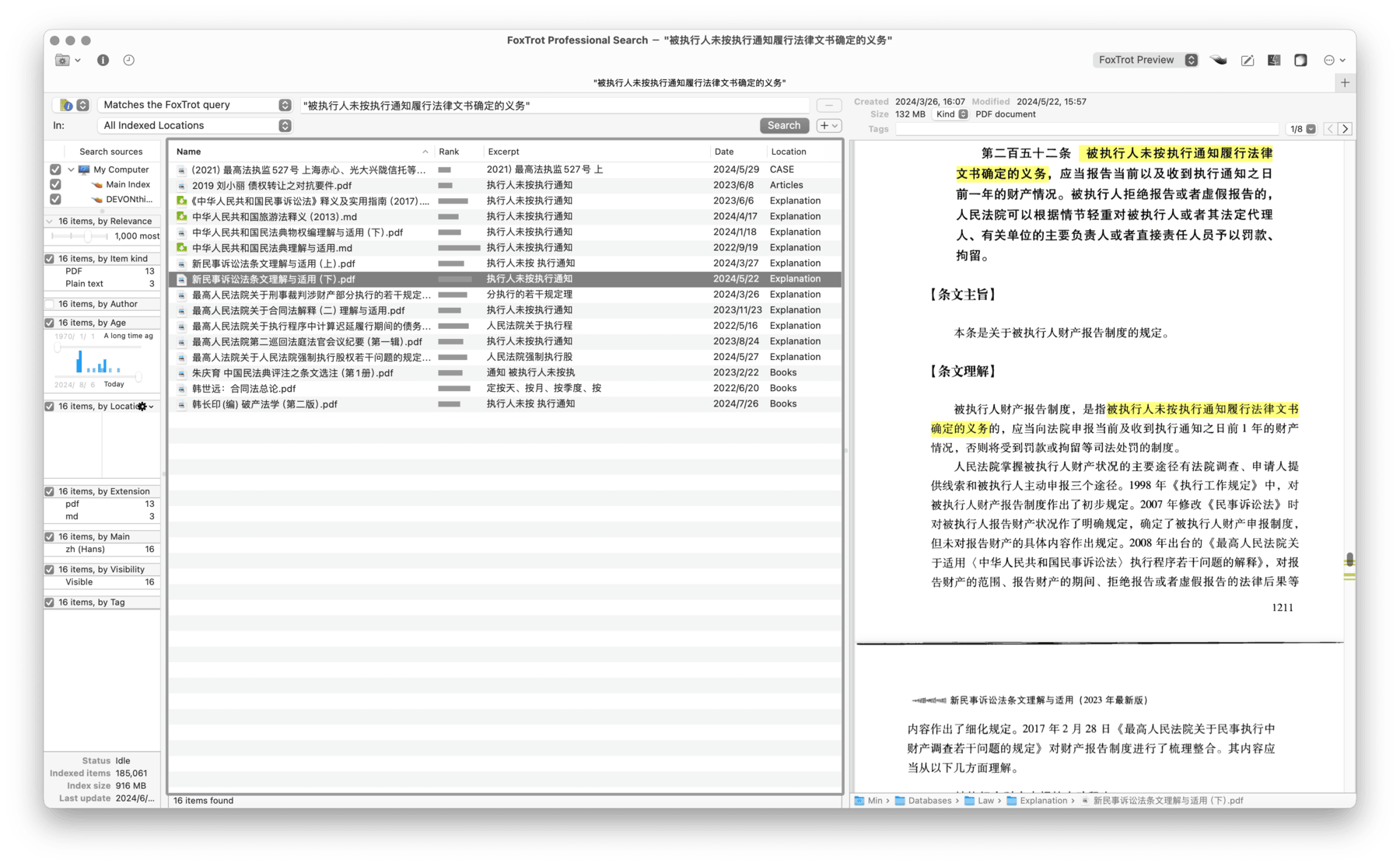Screen dimensions: 1400x866
Task: Toggle the by Tag facet checkbox
Action: (50, 602)
